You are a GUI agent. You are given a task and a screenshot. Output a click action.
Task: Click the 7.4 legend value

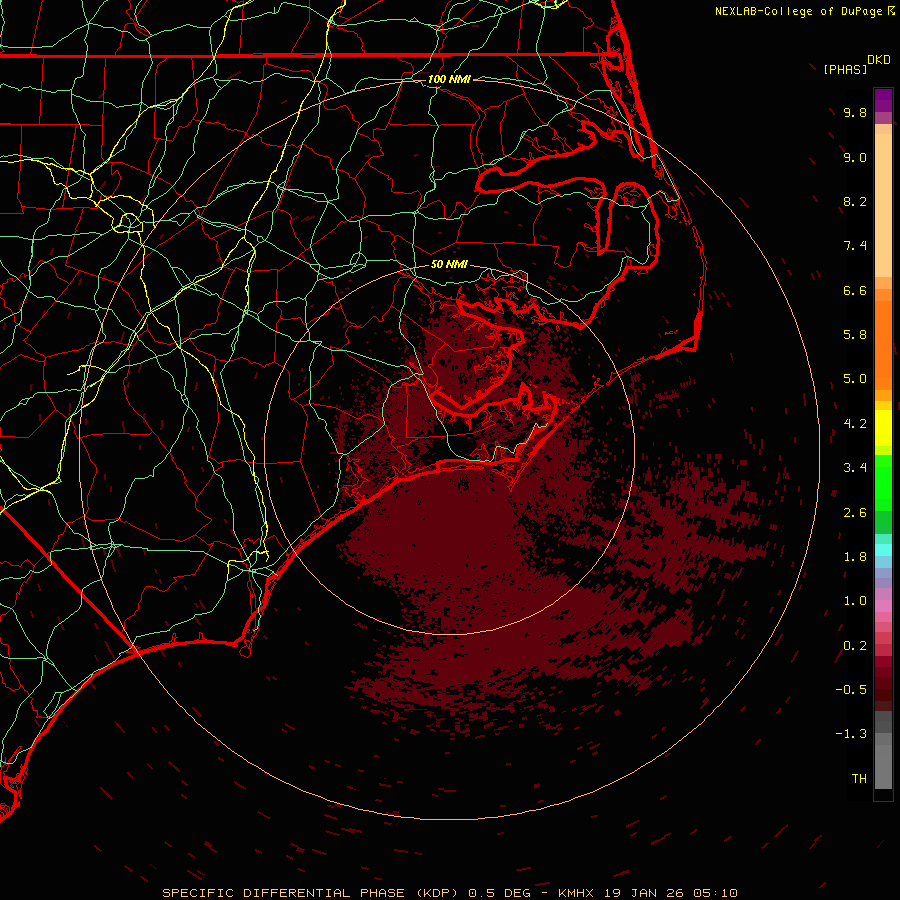pyautogui.click(x=855, y=246)
